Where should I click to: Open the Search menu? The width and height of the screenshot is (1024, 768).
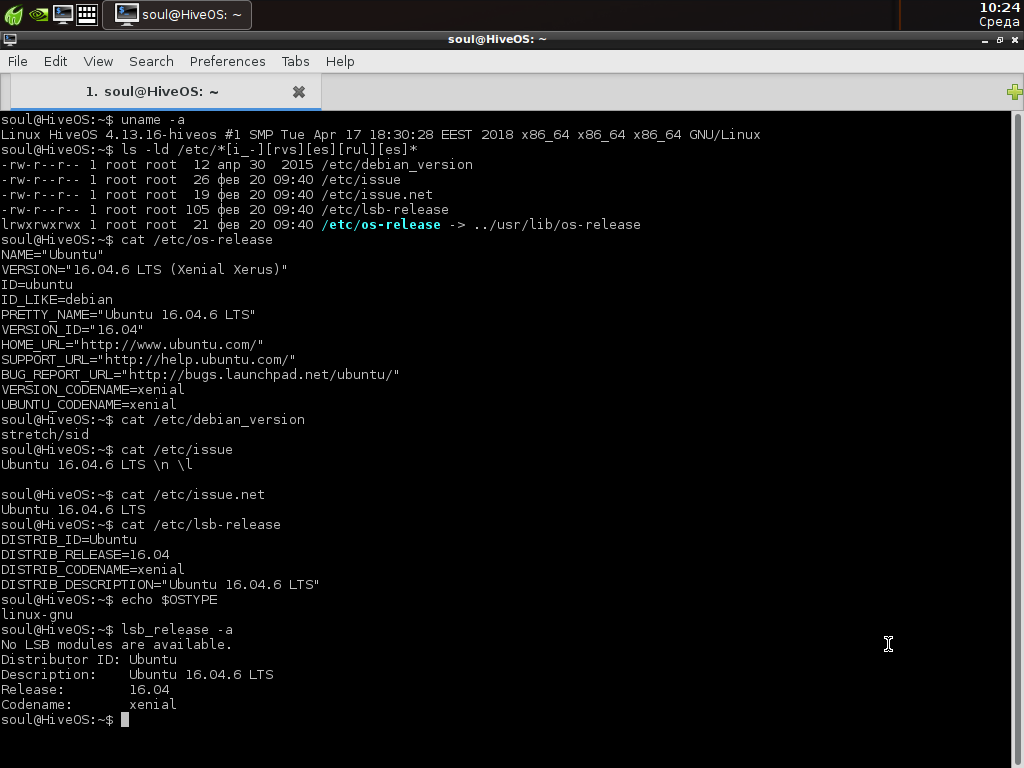tap(152, 61)
